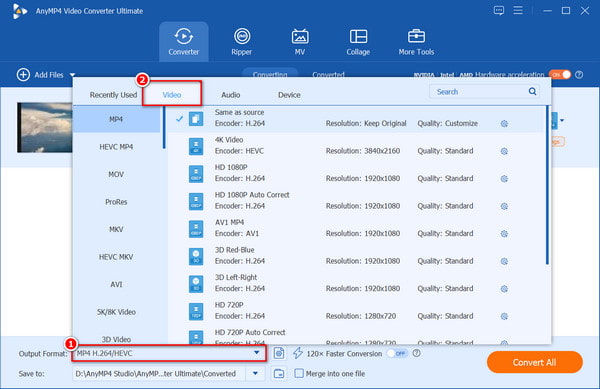Select AVI format
The image size is (600, 389).
(x=116, y=285)
